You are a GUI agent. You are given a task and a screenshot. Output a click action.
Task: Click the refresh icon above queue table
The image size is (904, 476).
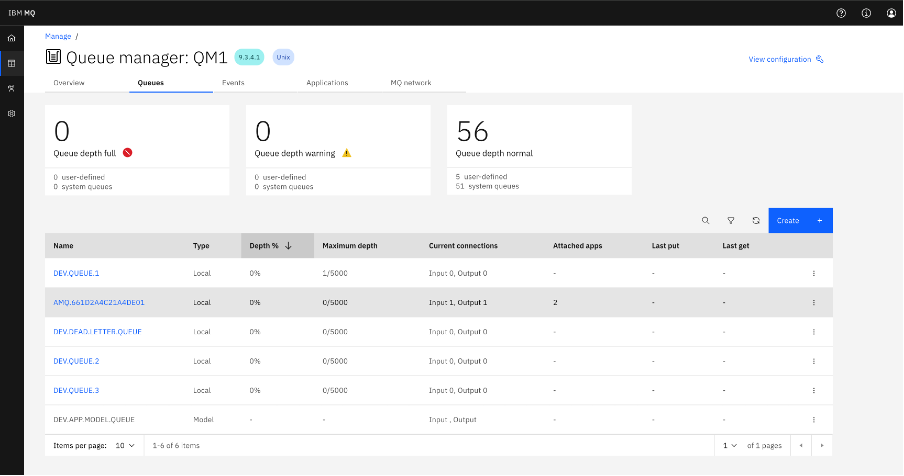point(756,220)
